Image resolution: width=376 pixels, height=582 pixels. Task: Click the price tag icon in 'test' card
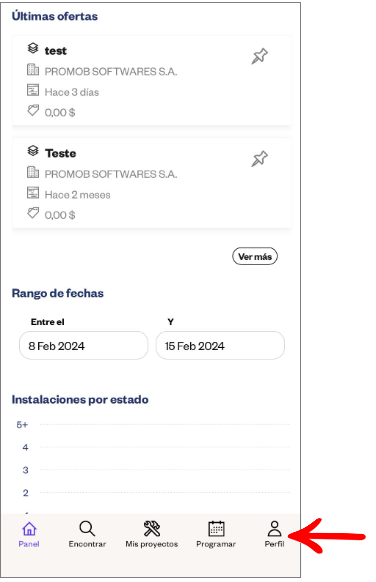tap(33, 110)
